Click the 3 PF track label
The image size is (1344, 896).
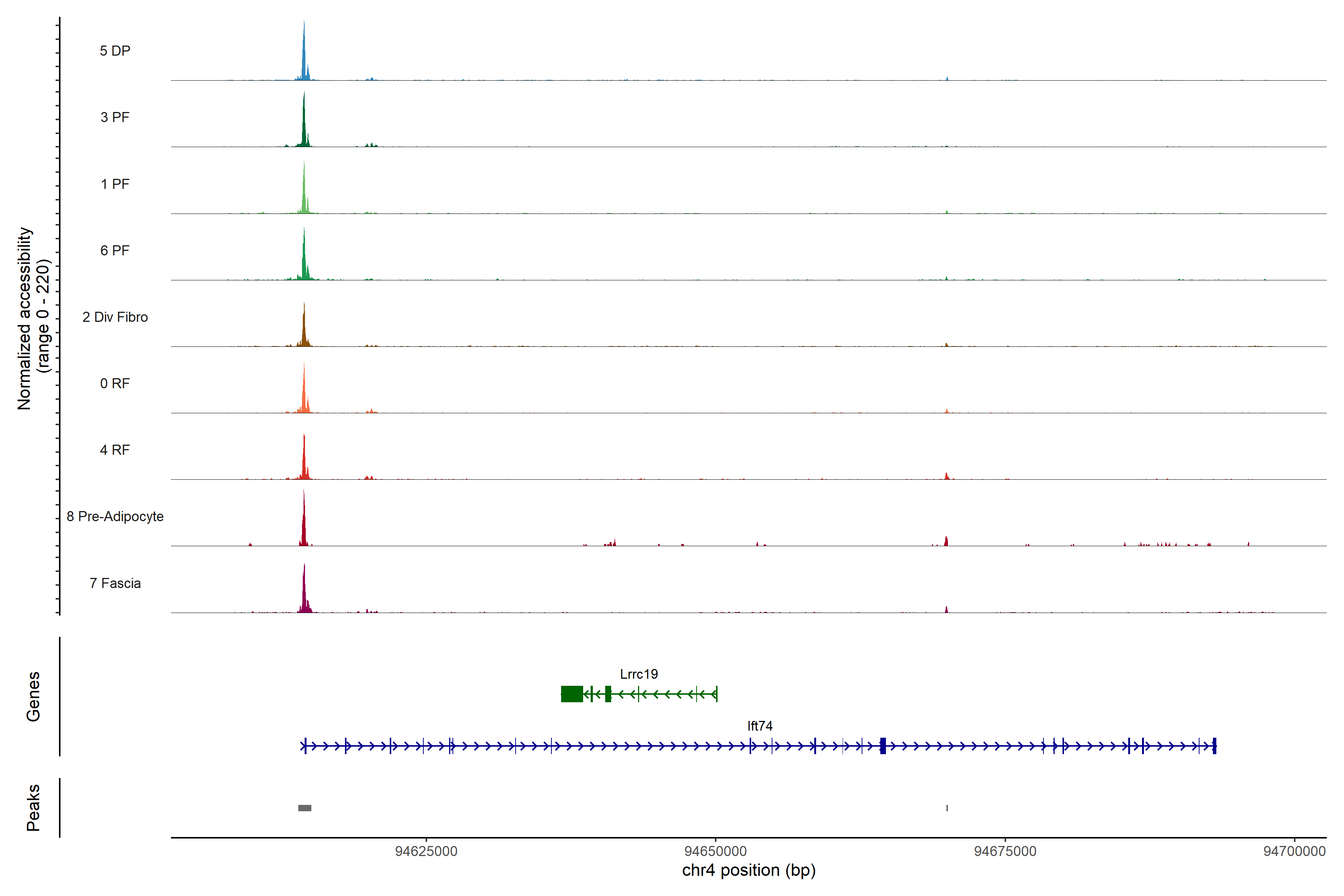(115, 117)
